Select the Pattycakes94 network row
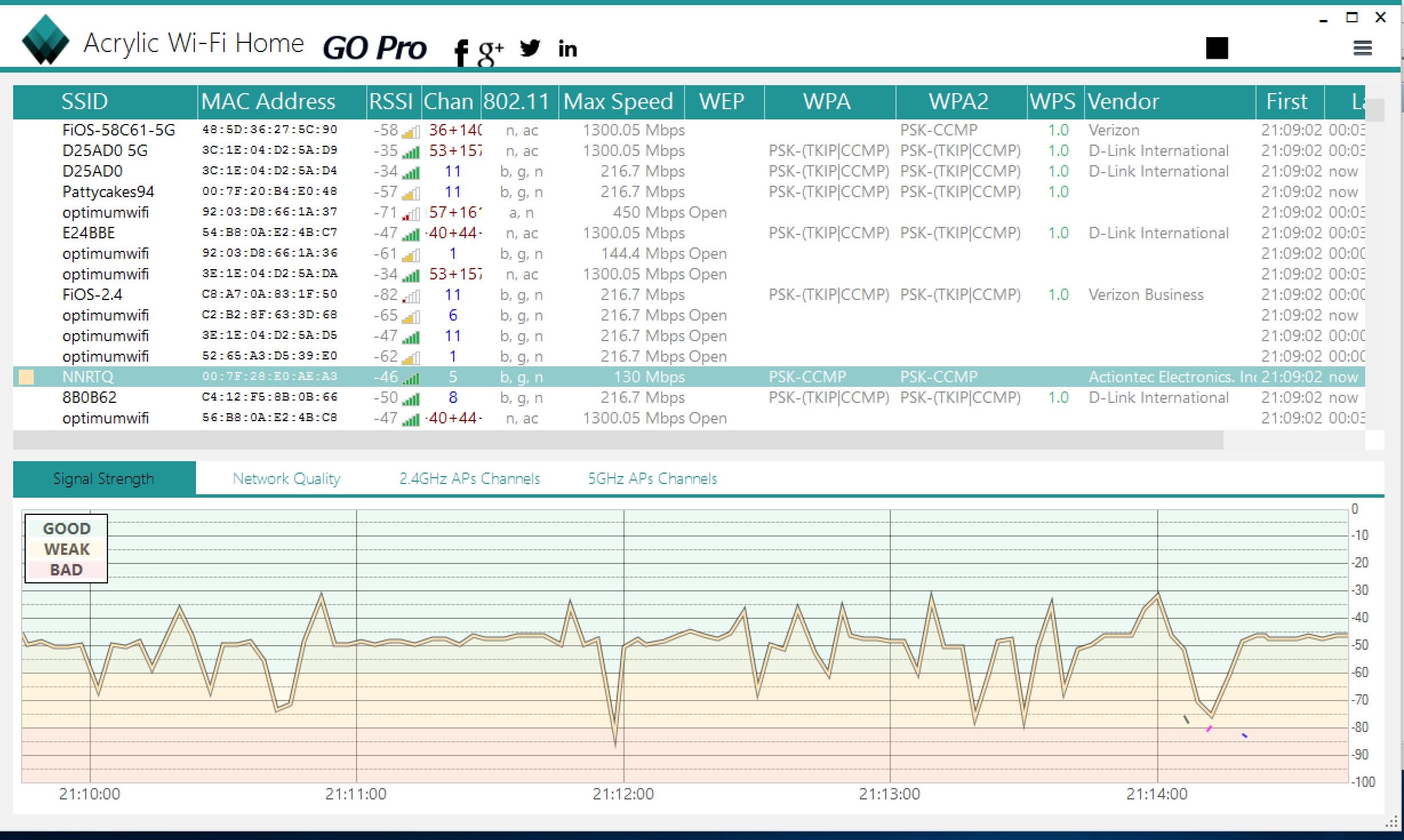Image resolution: width=1404 pixels, height=840 pixels. point(108,192)
